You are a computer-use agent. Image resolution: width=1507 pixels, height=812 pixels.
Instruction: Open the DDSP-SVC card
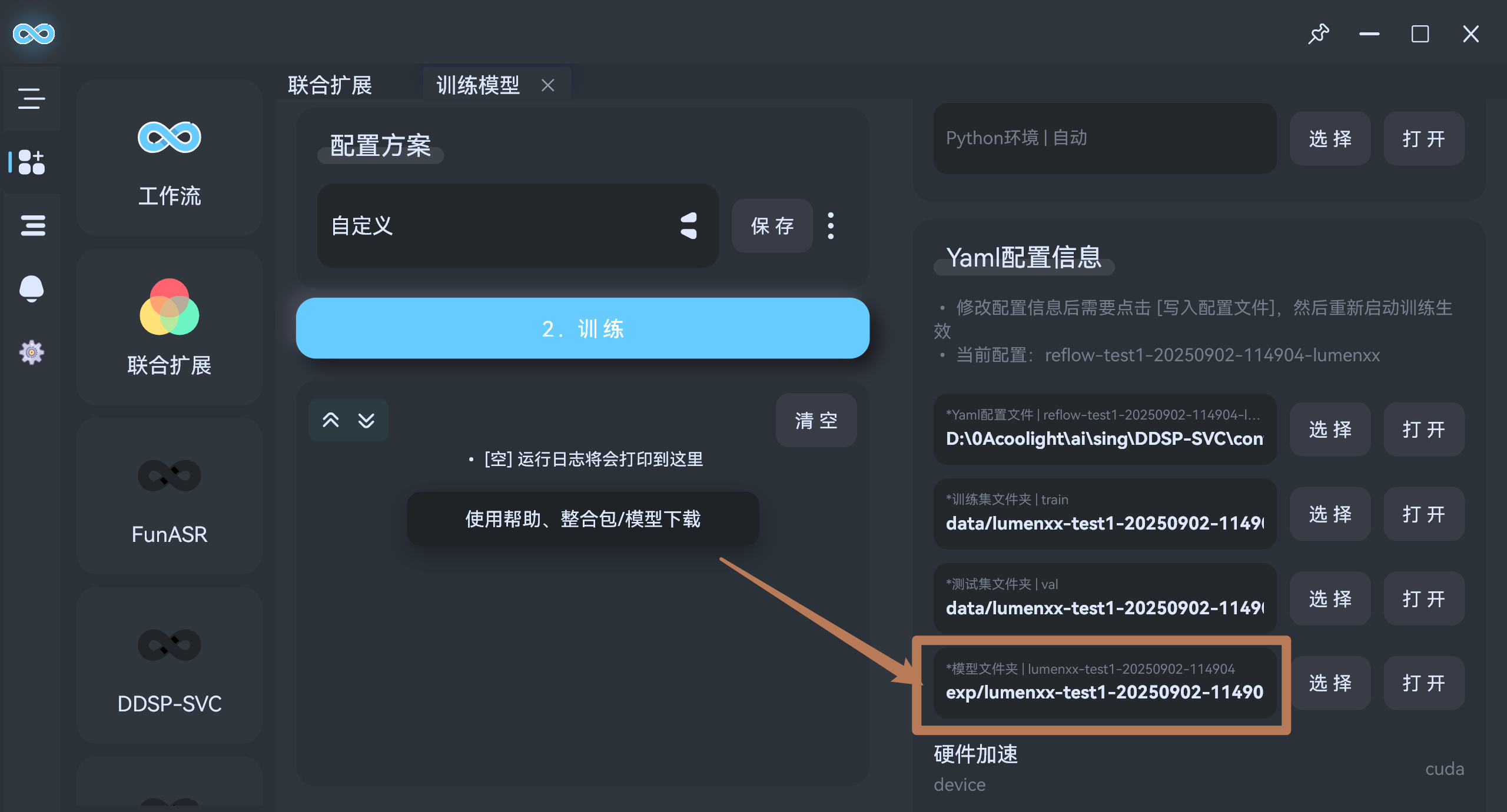click(x=170, y=665)
